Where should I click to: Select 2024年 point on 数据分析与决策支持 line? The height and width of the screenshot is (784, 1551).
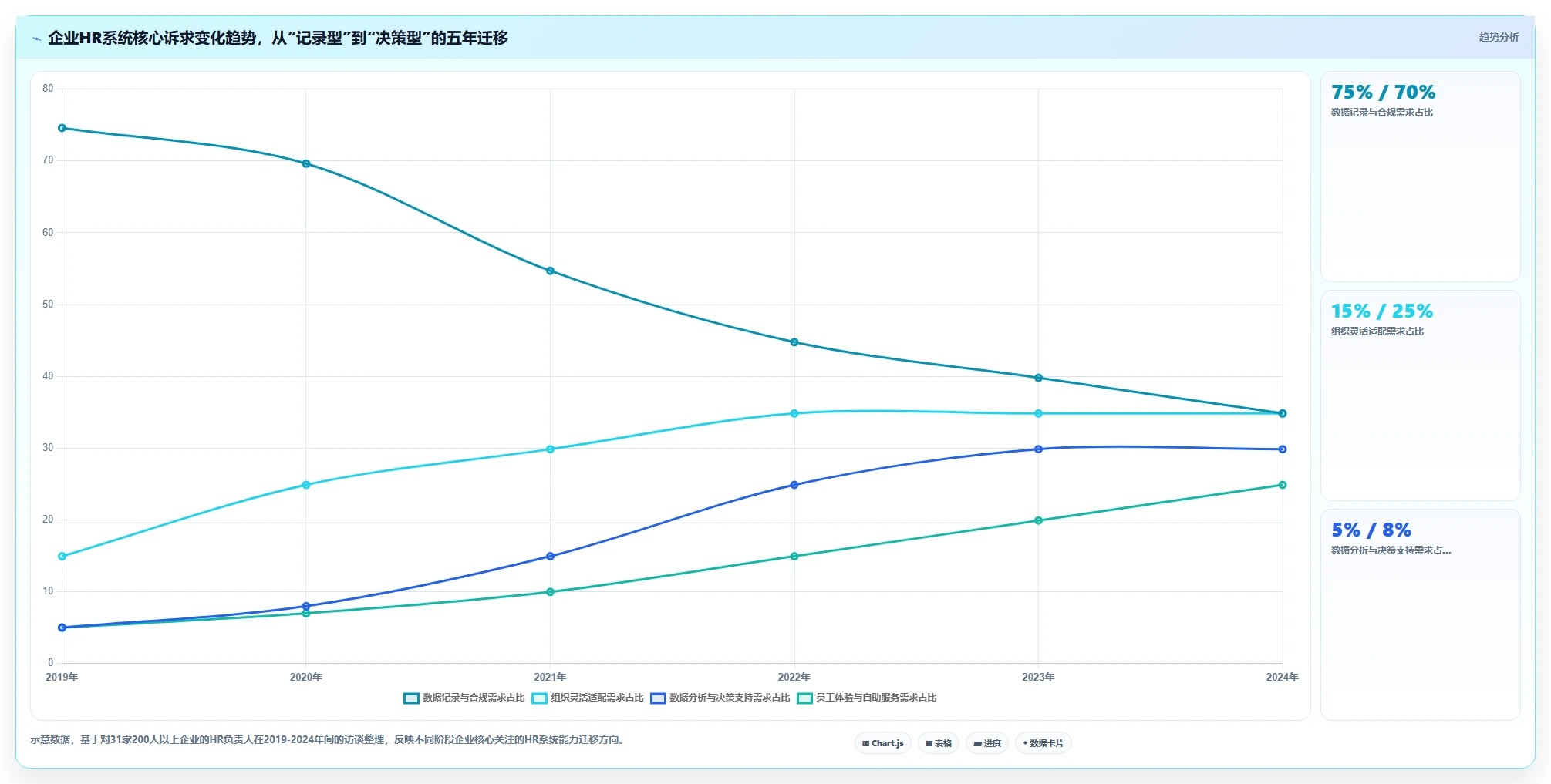coord(1283,449)
